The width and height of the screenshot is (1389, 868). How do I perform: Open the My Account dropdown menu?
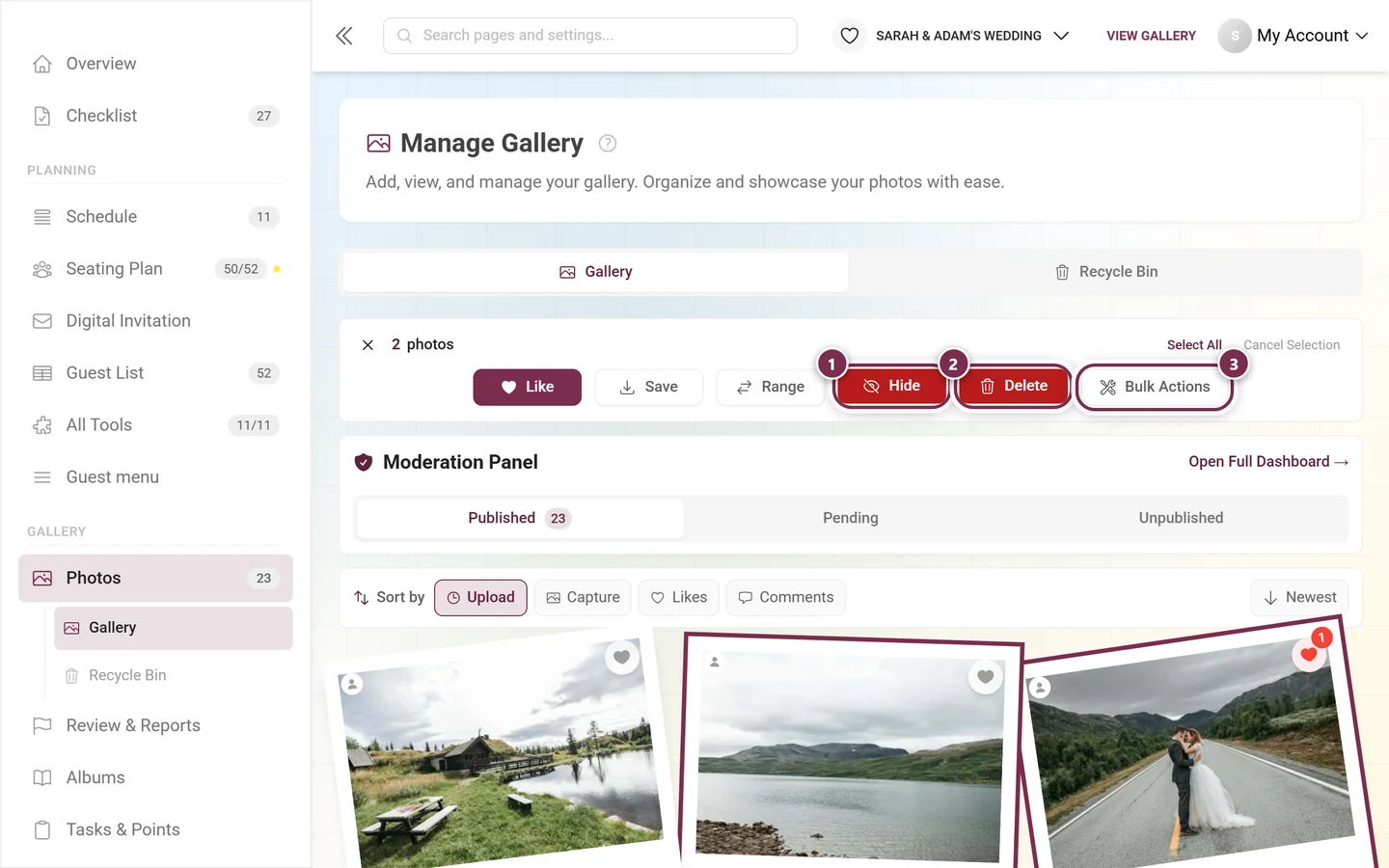(1294, 36)
